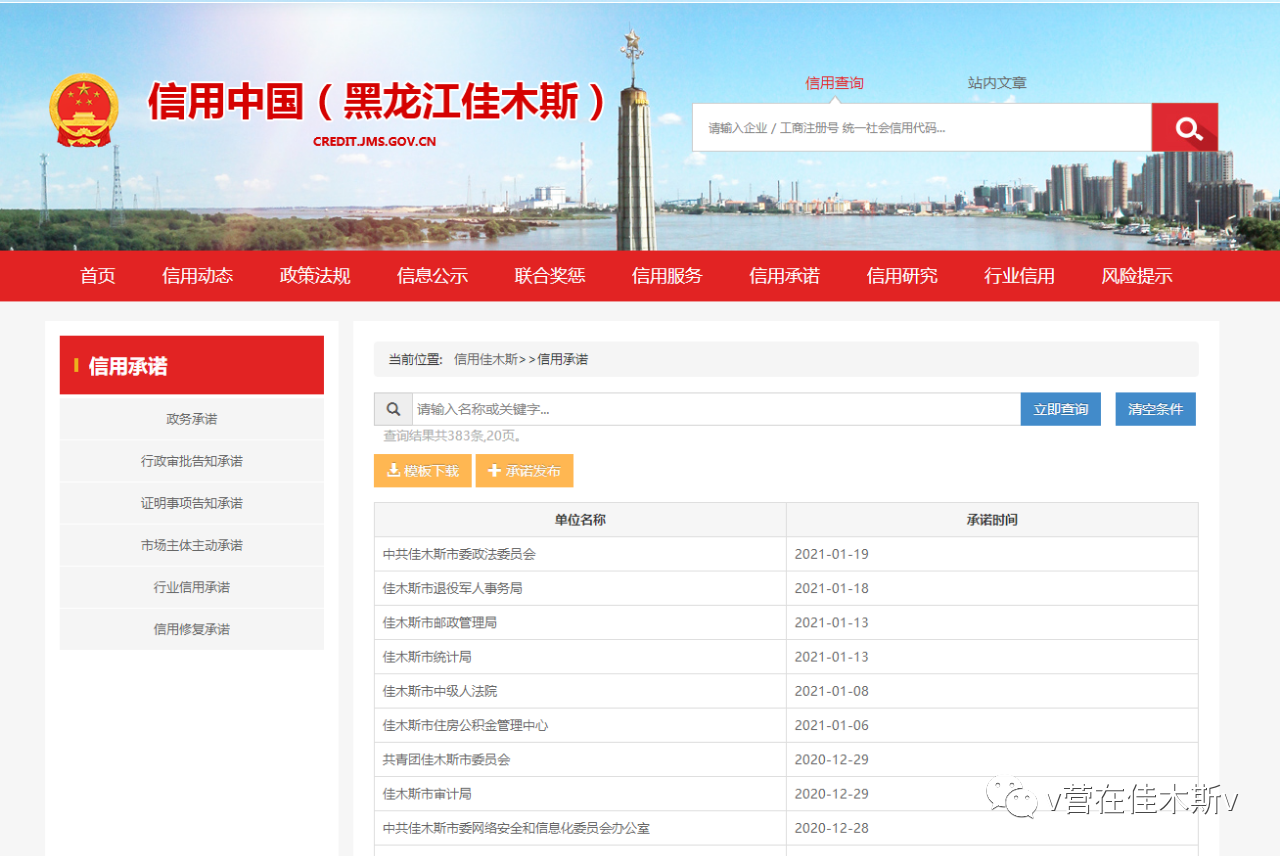Open 信用服务 in the navigation bar
Screen dimensions: 1280x856
[x=667, y=276]
